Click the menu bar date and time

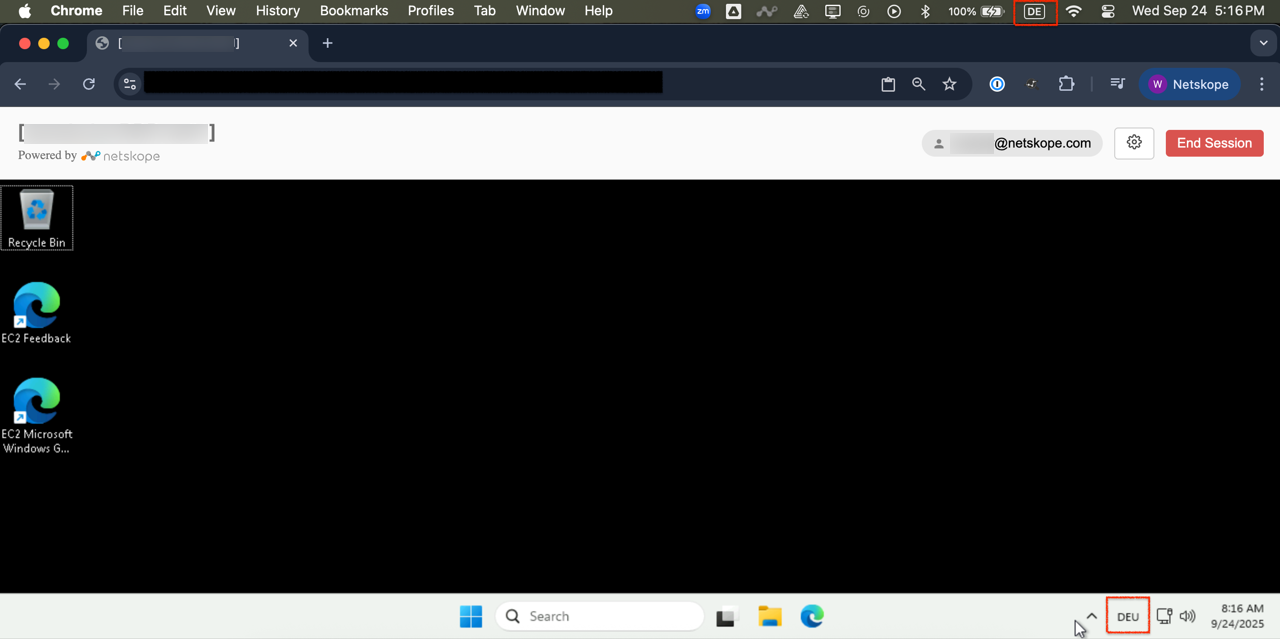(1198, 11)
